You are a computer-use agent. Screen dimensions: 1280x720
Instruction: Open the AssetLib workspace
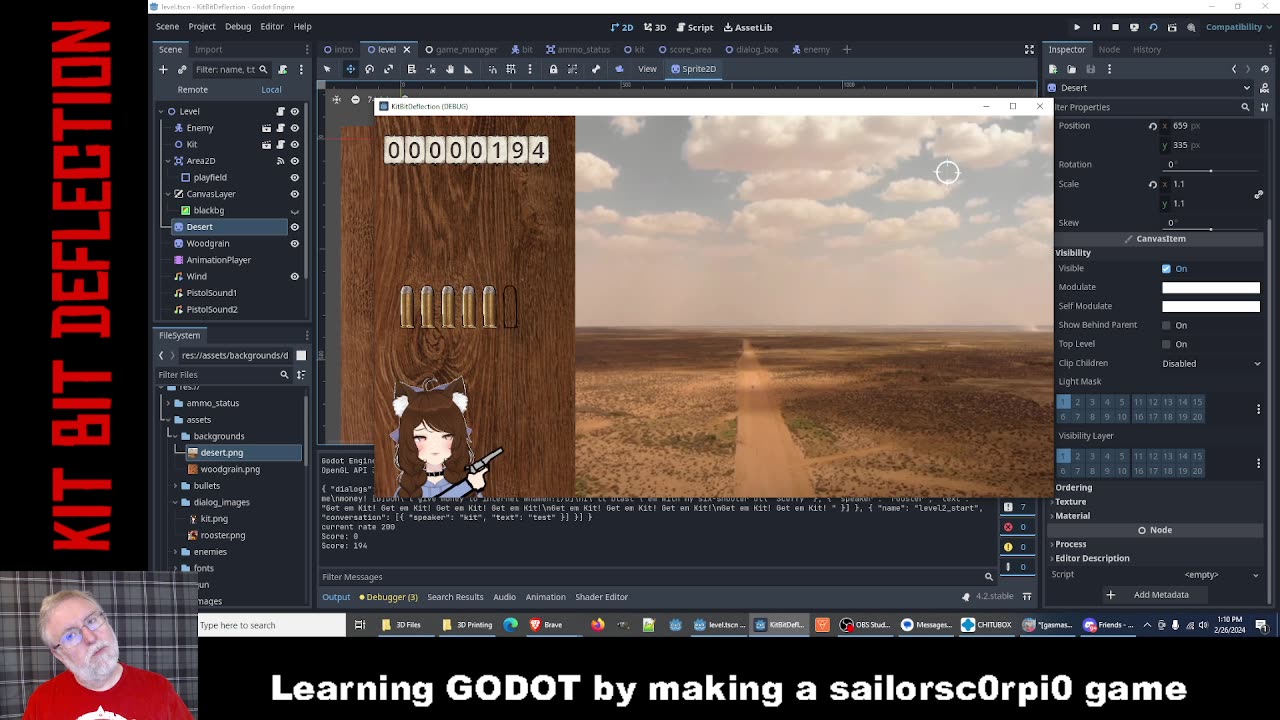click(x=748, y=27)
